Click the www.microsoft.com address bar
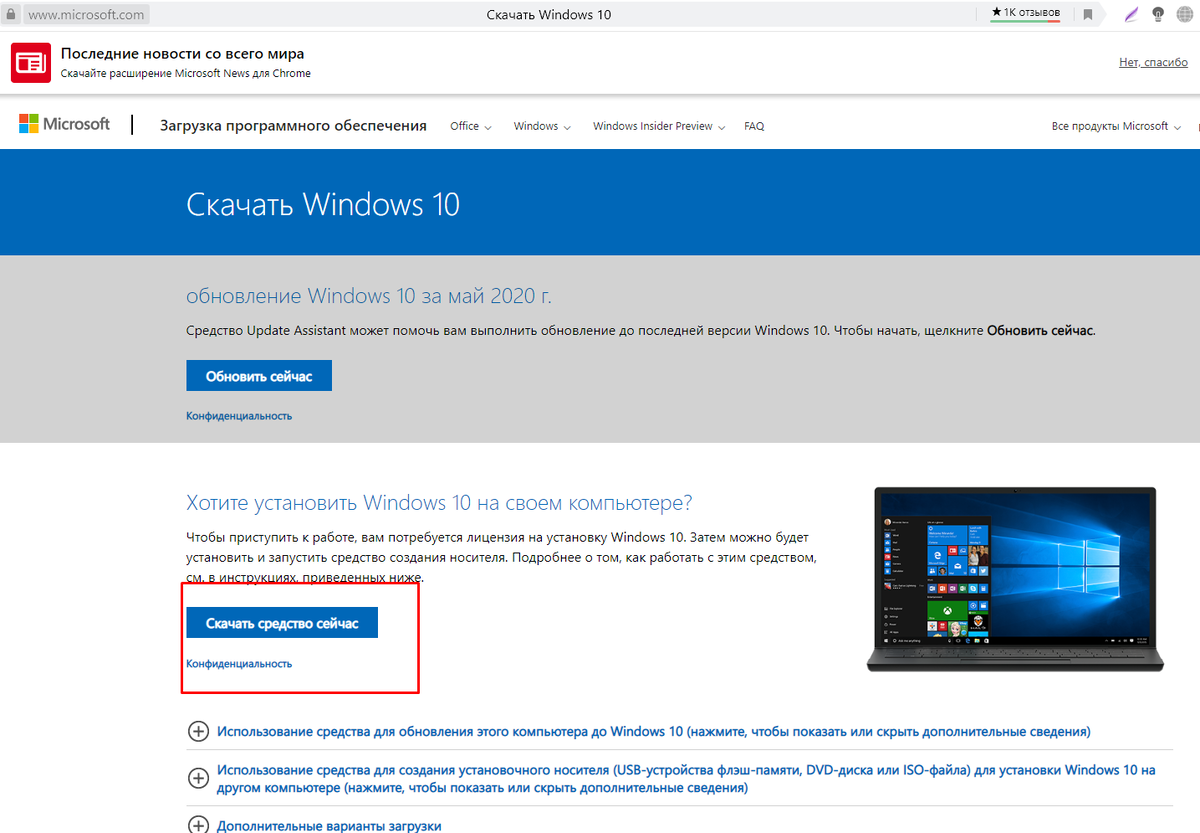1200x833 pixels. 85,13
